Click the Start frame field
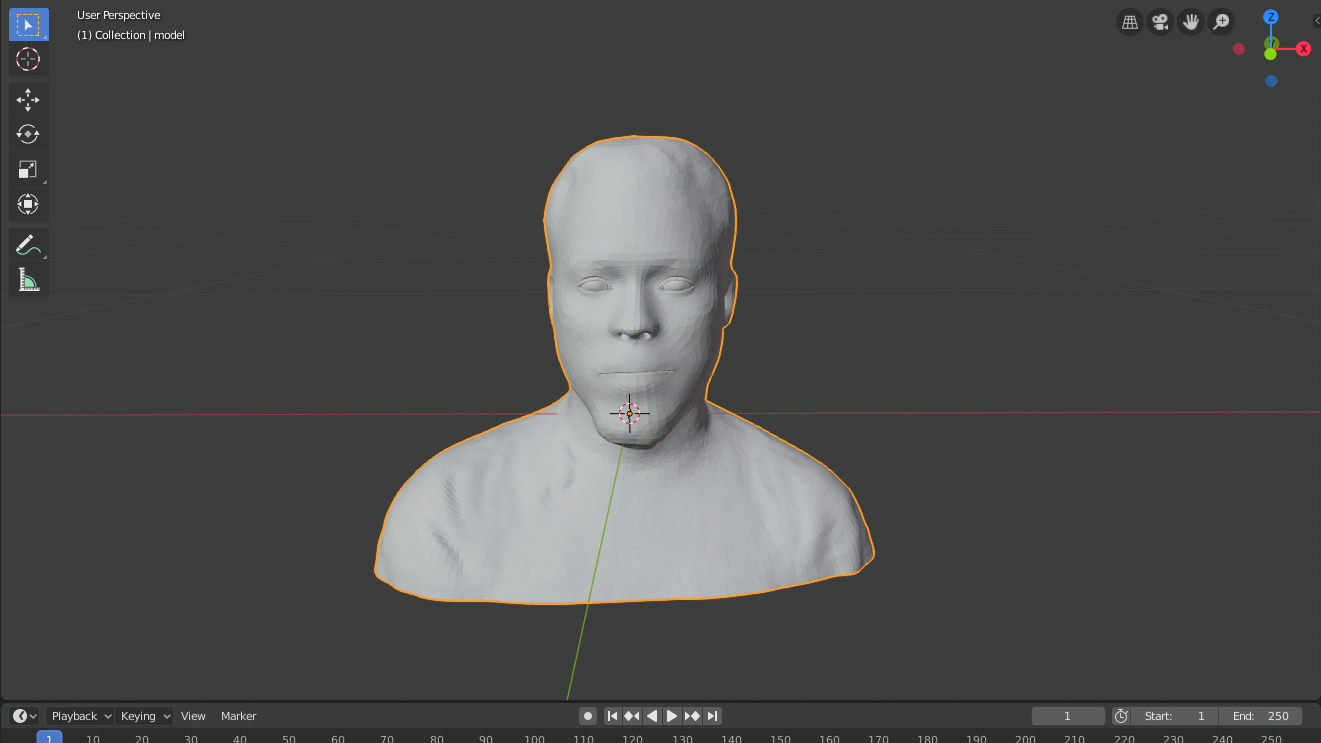Screen dimensions: 1321x743 point(1175,716)
